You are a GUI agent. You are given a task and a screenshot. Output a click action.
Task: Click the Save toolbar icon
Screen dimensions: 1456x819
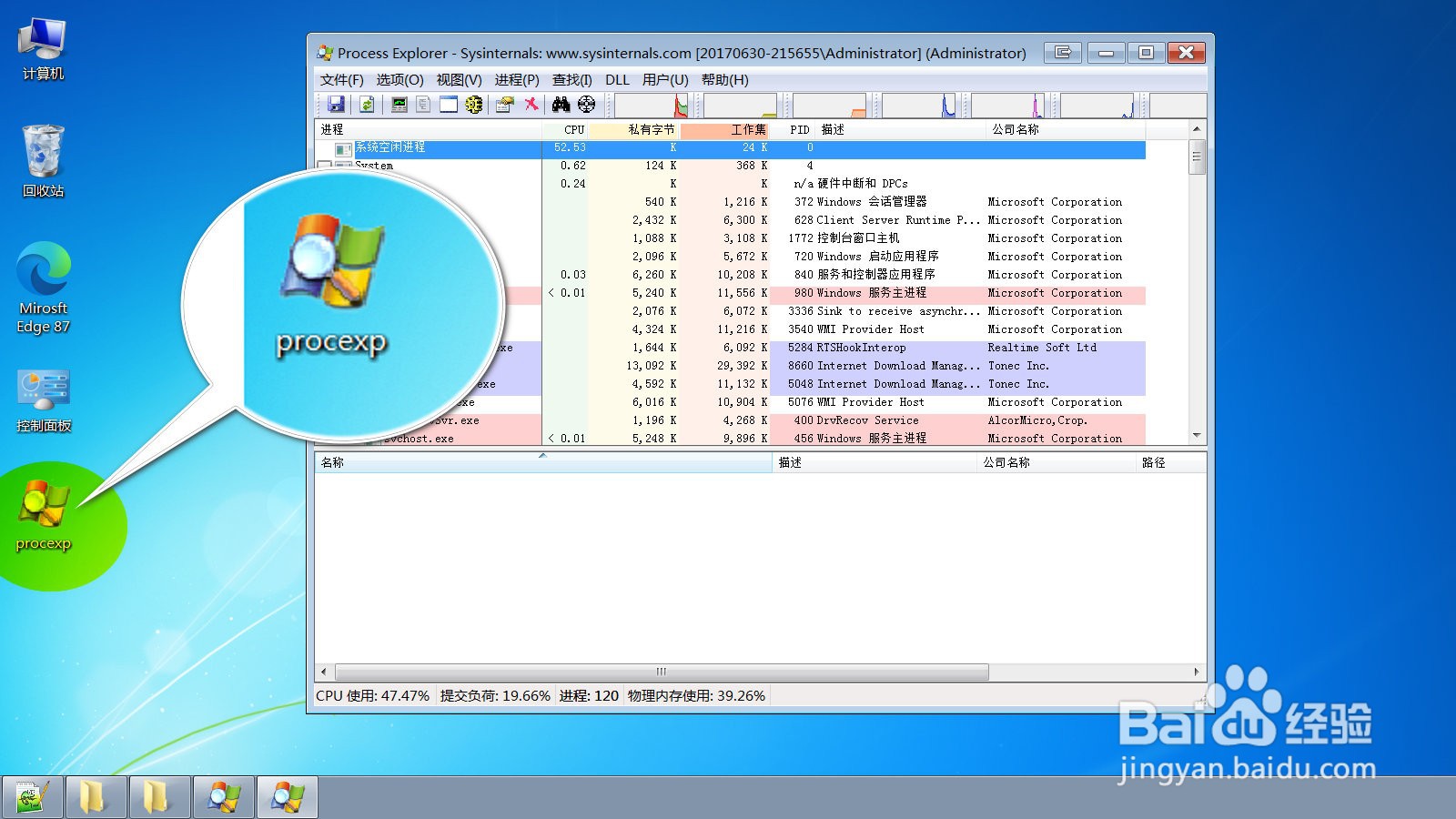(336, 105)
